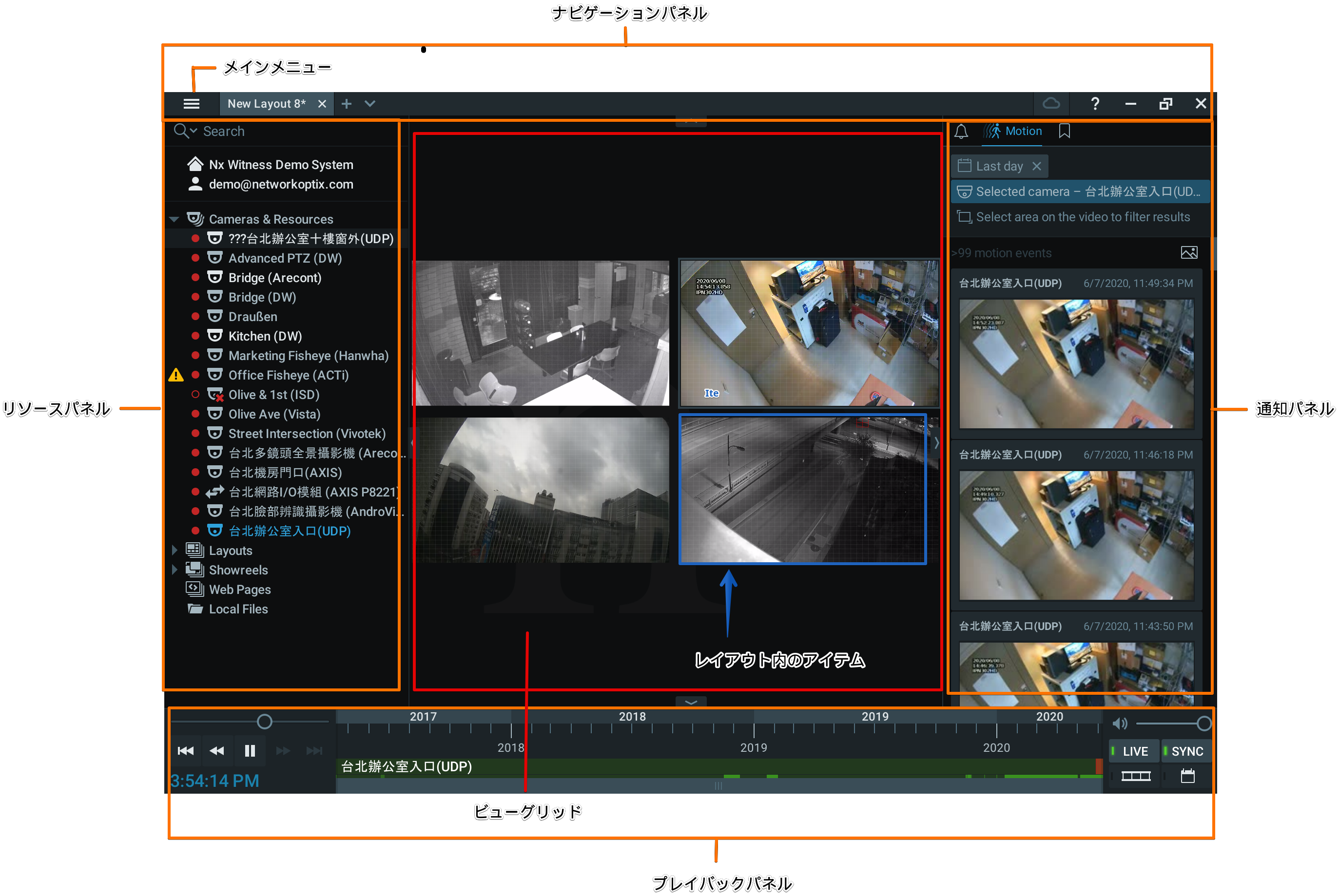1339x896 pixels.
Task: Click the help question mark icon
Action: coord(1094,104)
